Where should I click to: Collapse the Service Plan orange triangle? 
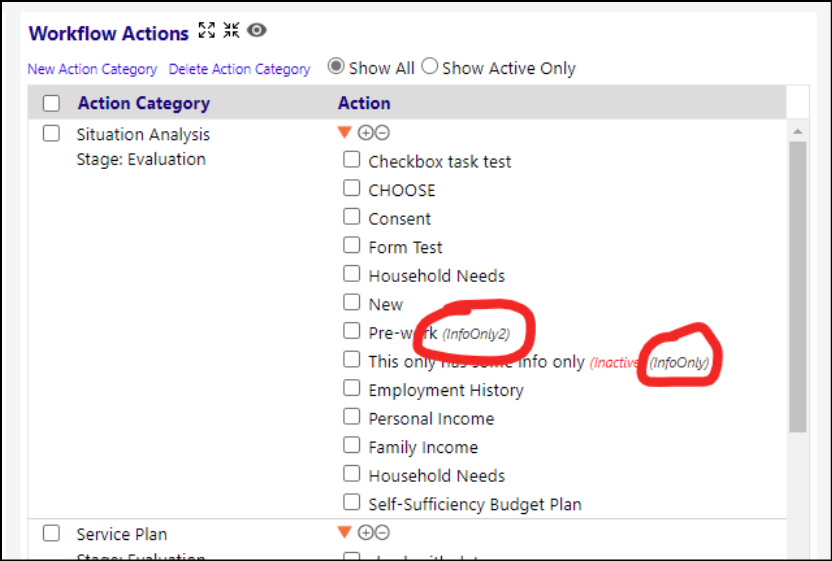click(x=344, y=532)
